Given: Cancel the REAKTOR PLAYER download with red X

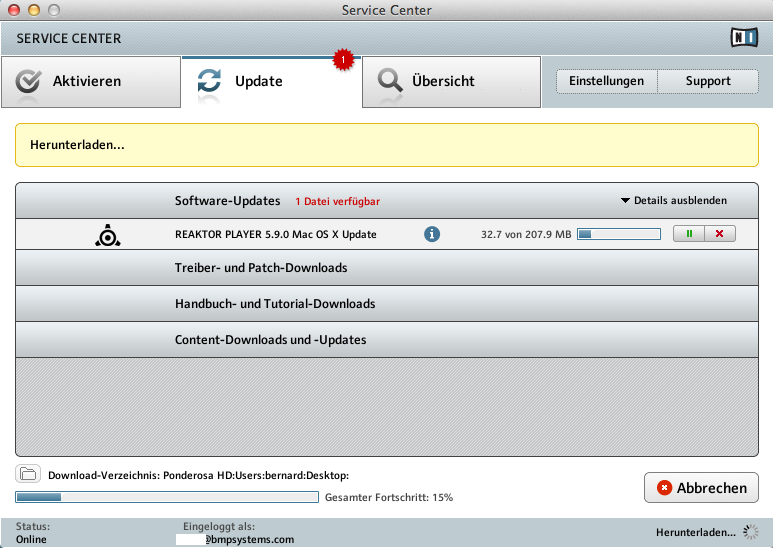Looking at the screenshot, I should [x=720, y=234].
